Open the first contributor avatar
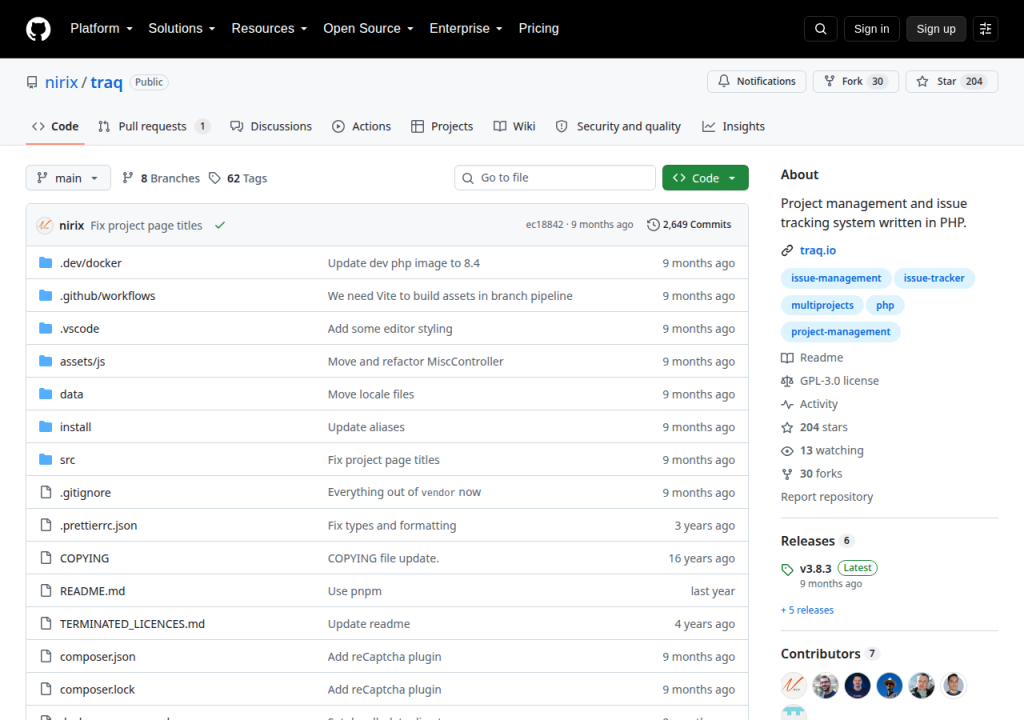Viewport: 1024px width, 720px height. [x=793, y=685]
